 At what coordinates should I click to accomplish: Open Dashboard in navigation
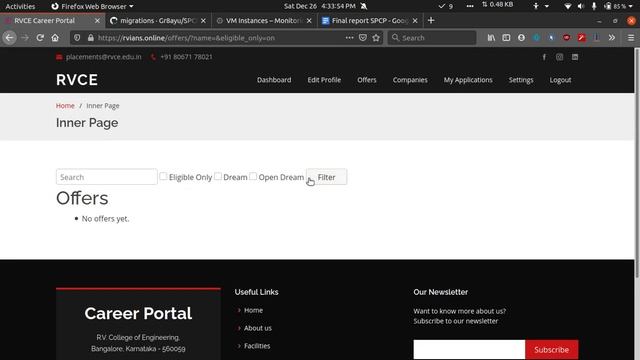(x=274, y=80)
